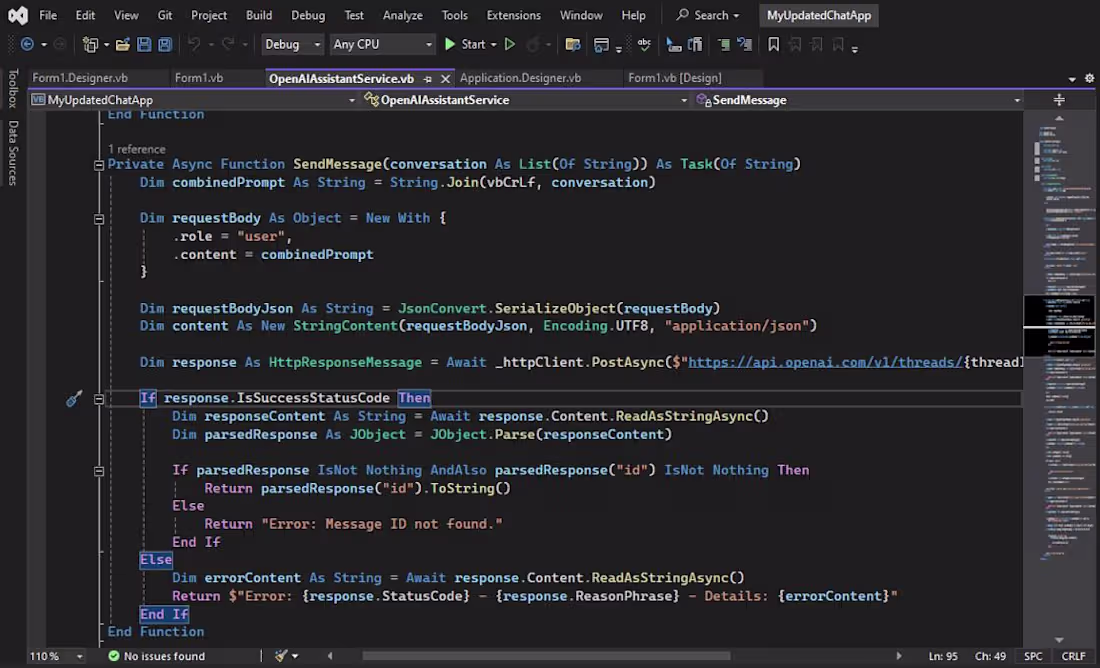Open the Data Sources side panel
Image resolution: width=1100 pixels, height=668 pixels.
(x=13, y=152)
